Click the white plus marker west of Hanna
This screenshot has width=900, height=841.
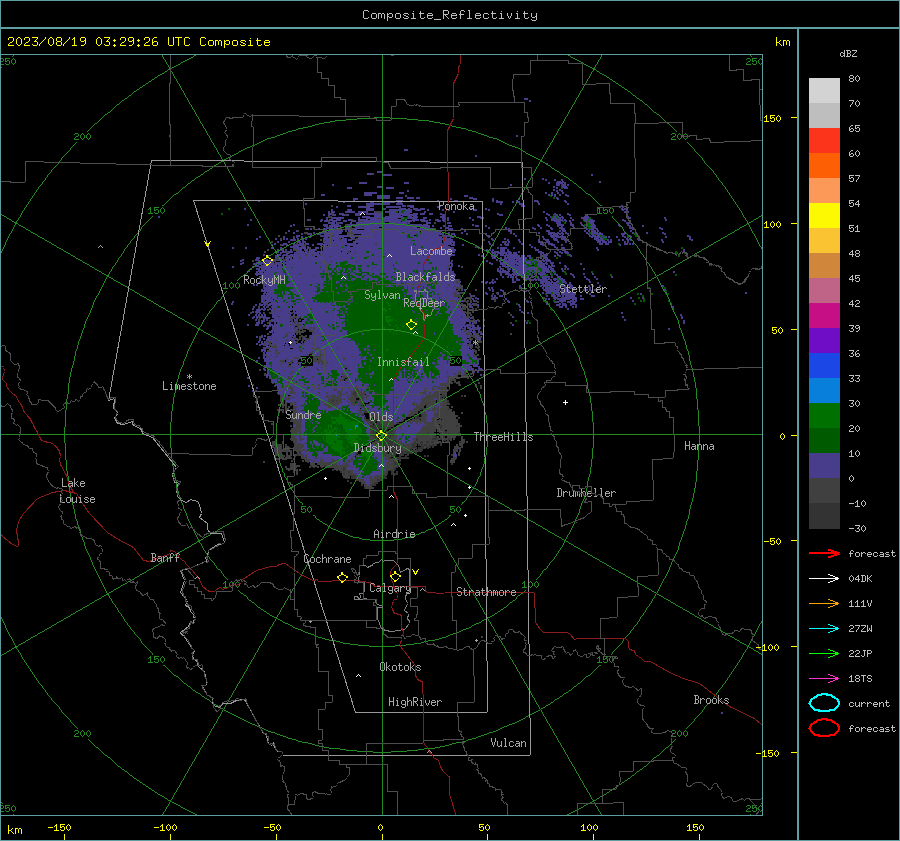coord(565,402)
